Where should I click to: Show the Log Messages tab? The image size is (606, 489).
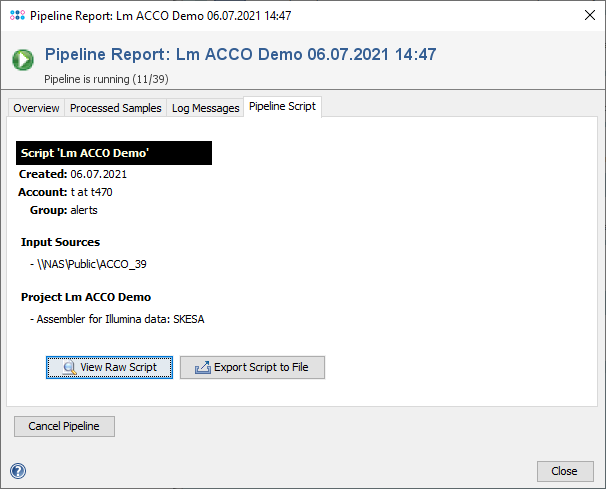point(205,108)
